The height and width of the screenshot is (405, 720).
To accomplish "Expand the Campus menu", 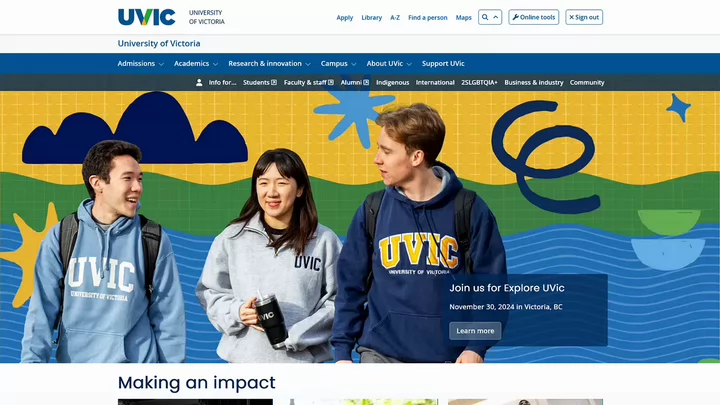I will [x=338, y=63].
